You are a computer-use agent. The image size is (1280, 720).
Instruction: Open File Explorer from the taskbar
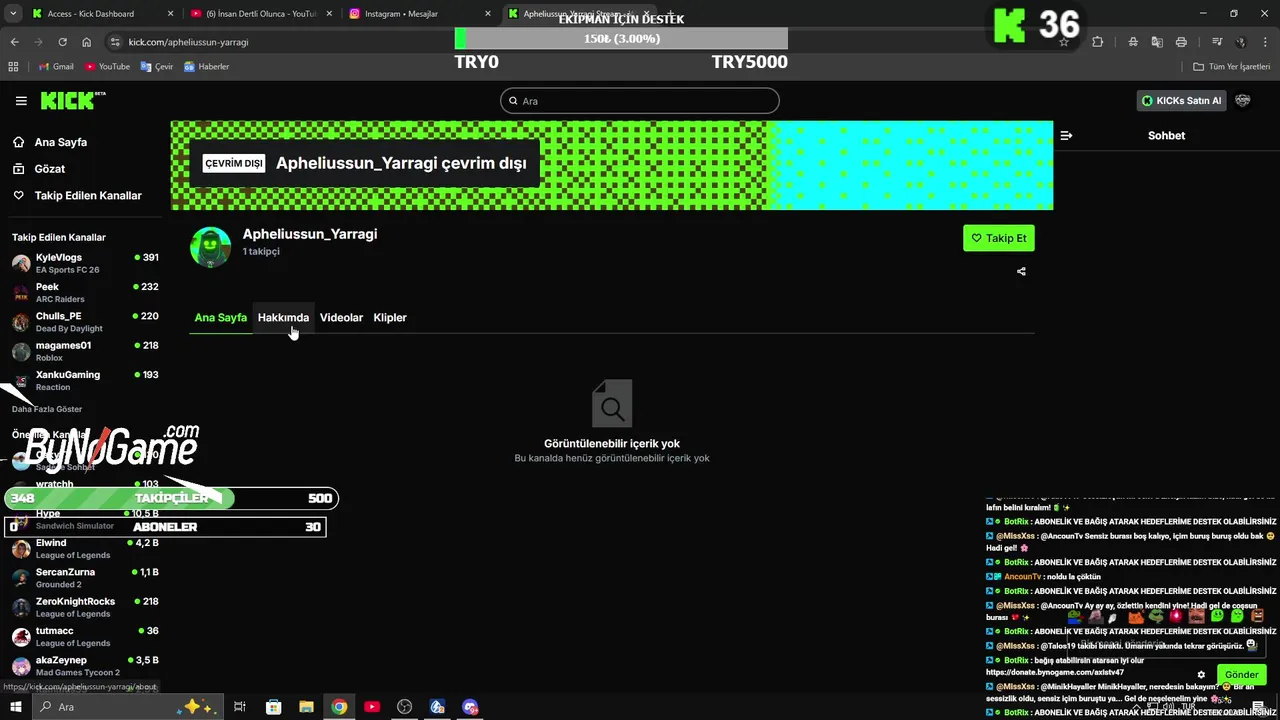pos(306,707)
